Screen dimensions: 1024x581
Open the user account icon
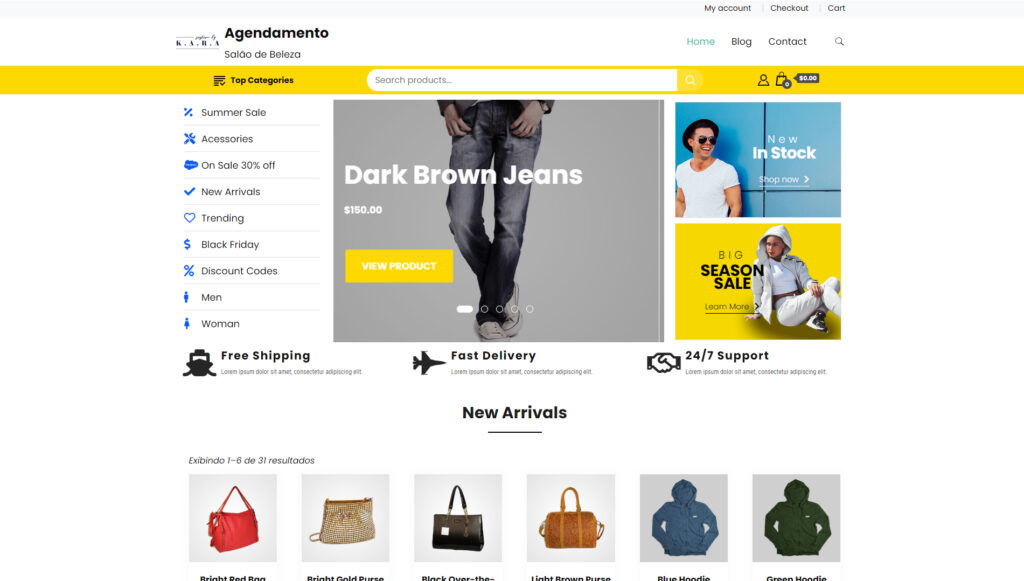pos(763,80)
